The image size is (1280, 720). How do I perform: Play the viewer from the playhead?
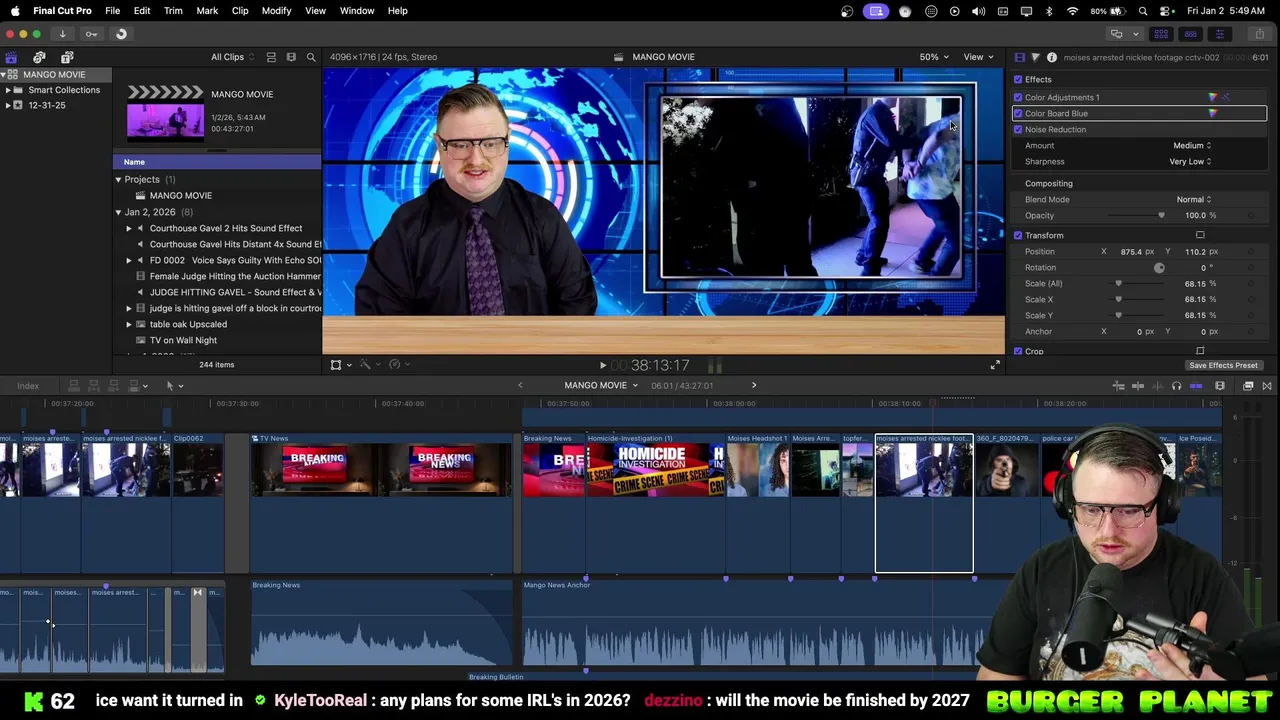(602, 365)
